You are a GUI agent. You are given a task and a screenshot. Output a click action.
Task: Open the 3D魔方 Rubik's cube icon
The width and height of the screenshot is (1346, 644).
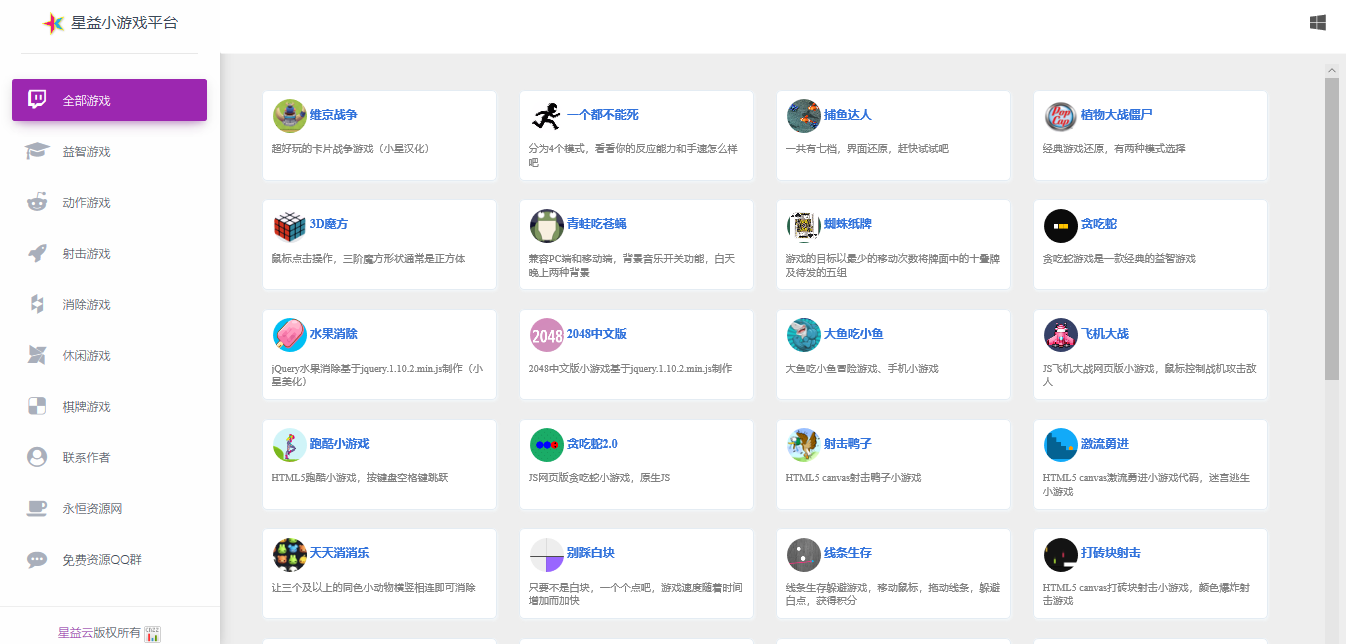point(290,226)
